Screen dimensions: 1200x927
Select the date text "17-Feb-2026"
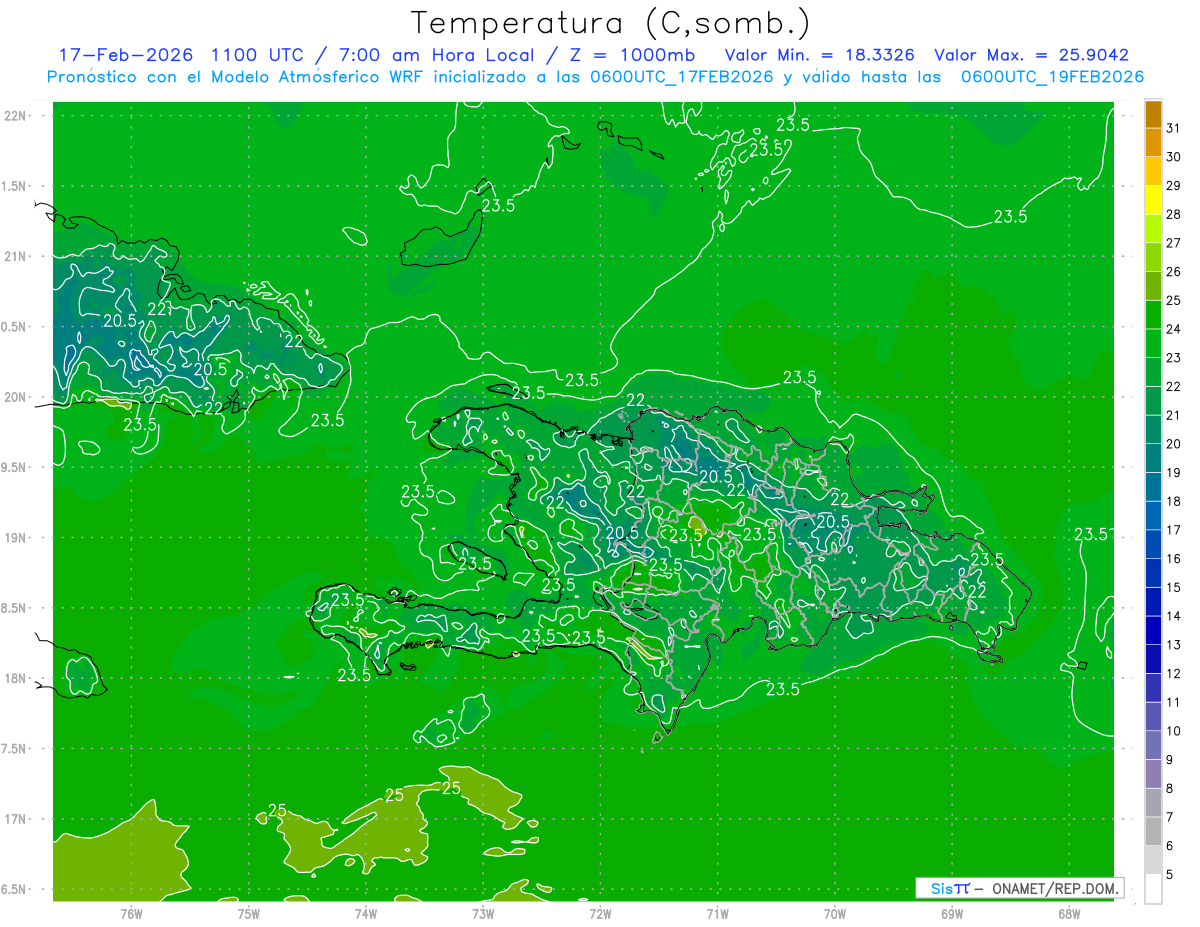126,55
